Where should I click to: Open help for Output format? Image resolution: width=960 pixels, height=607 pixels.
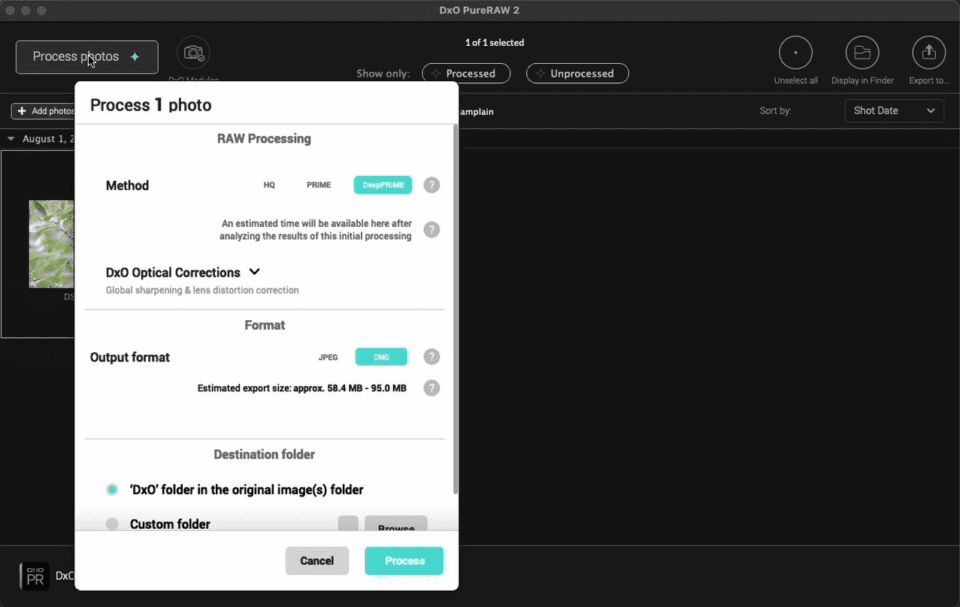[432, 357]
